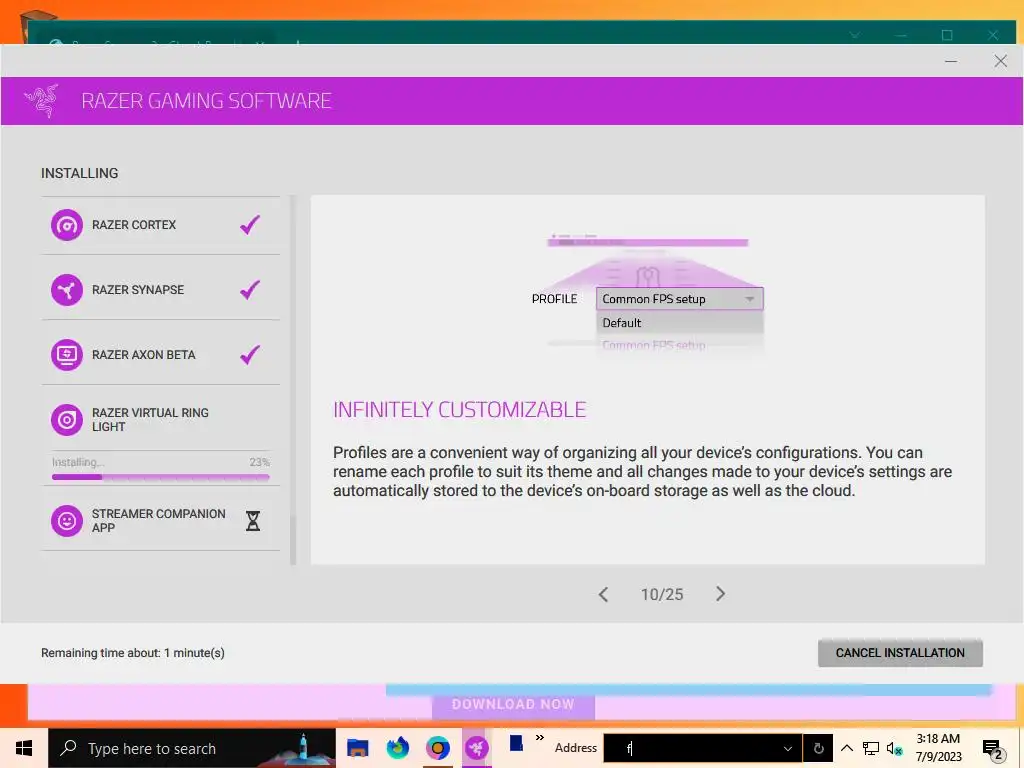Click the INSTALLING section heading

tap(80, 173)
